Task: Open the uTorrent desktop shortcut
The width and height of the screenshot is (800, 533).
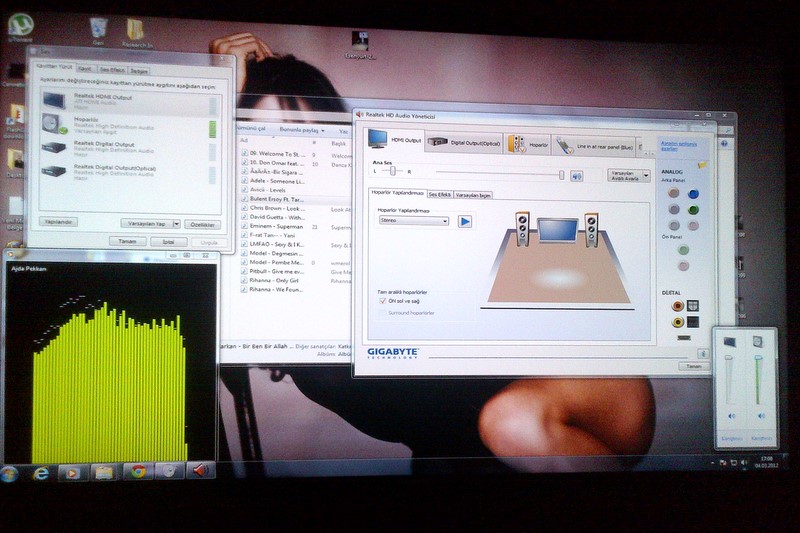Action: tap(20, 29)
